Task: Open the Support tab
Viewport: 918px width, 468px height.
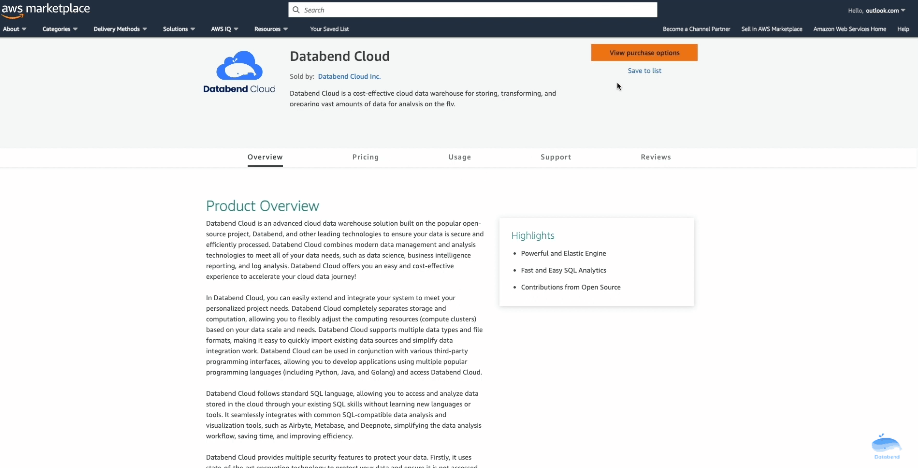Action: [556, 157]
